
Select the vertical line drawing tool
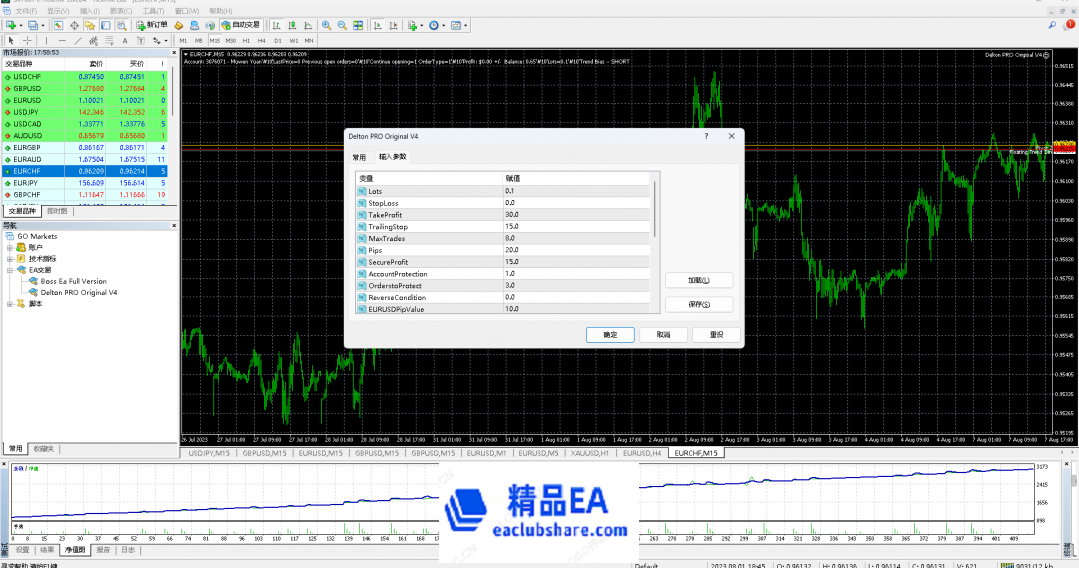48,41
